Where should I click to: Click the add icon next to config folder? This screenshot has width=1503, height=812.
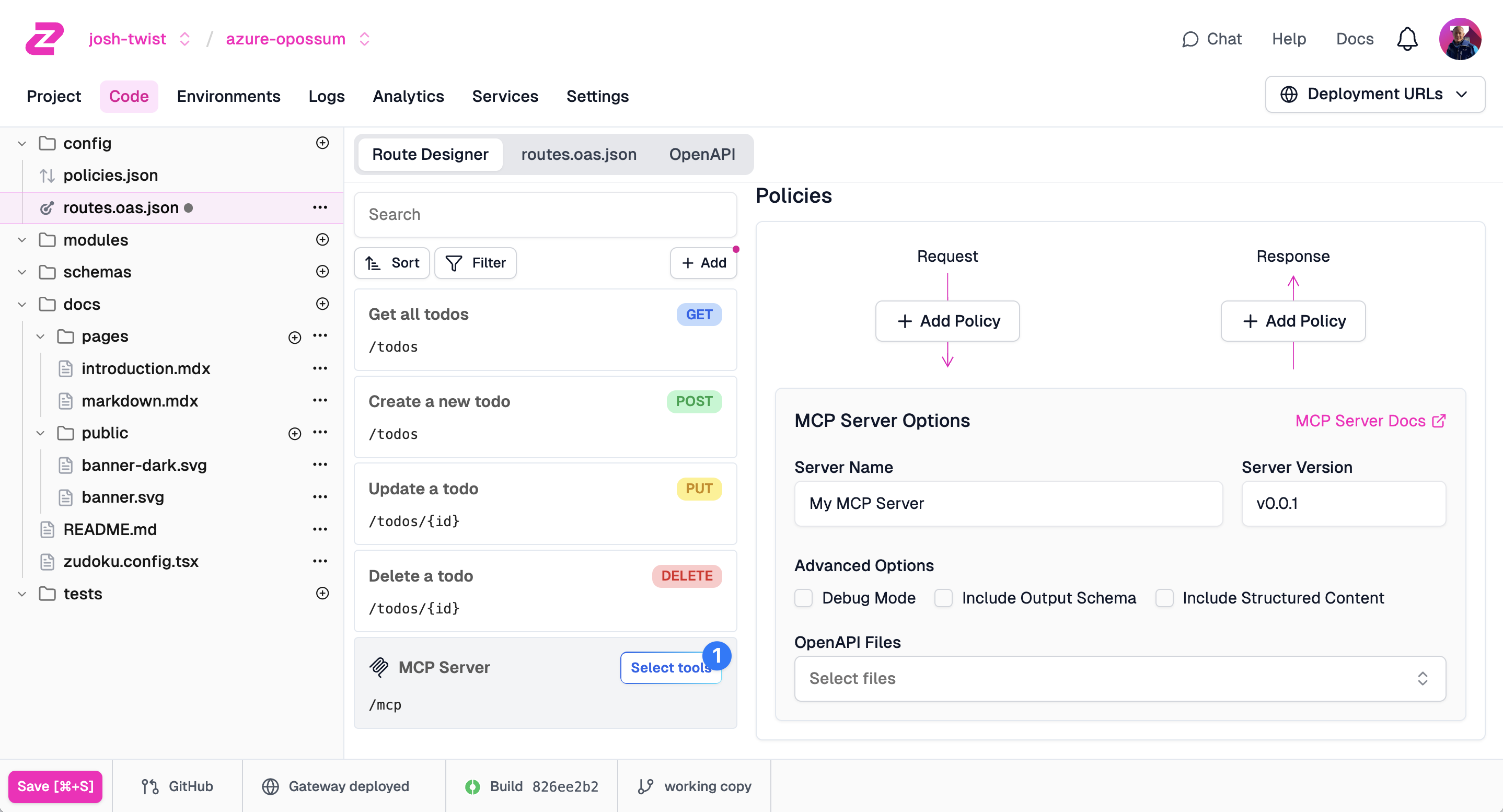pos(322,143)
